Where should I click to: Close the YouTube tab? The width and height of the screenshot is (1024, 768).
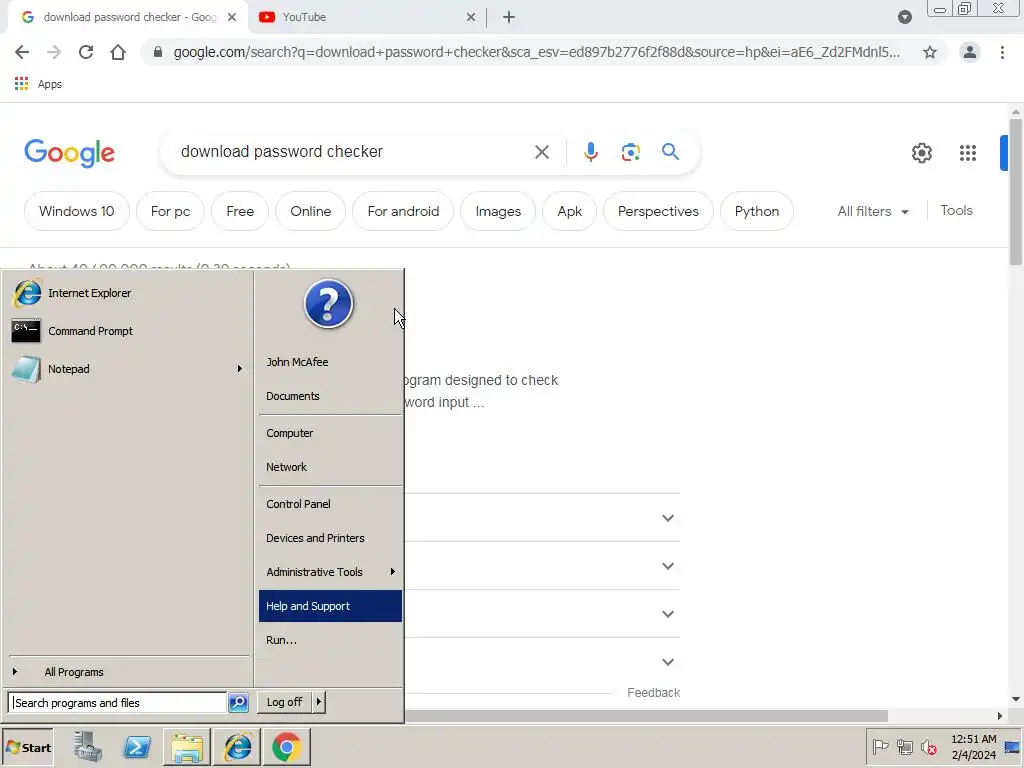[x=471, y=17]
